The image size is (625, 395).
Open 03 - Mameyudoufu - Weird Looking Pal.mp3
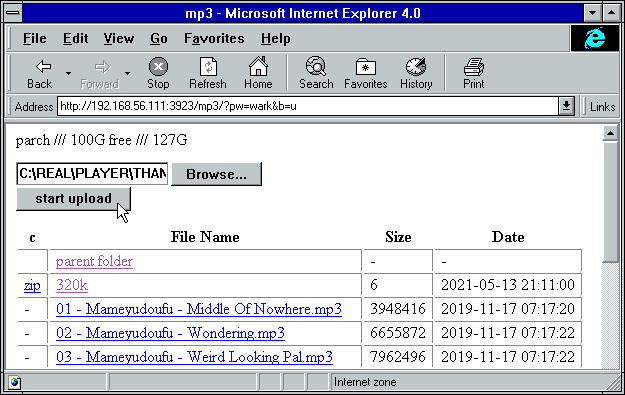click(194, 357)
